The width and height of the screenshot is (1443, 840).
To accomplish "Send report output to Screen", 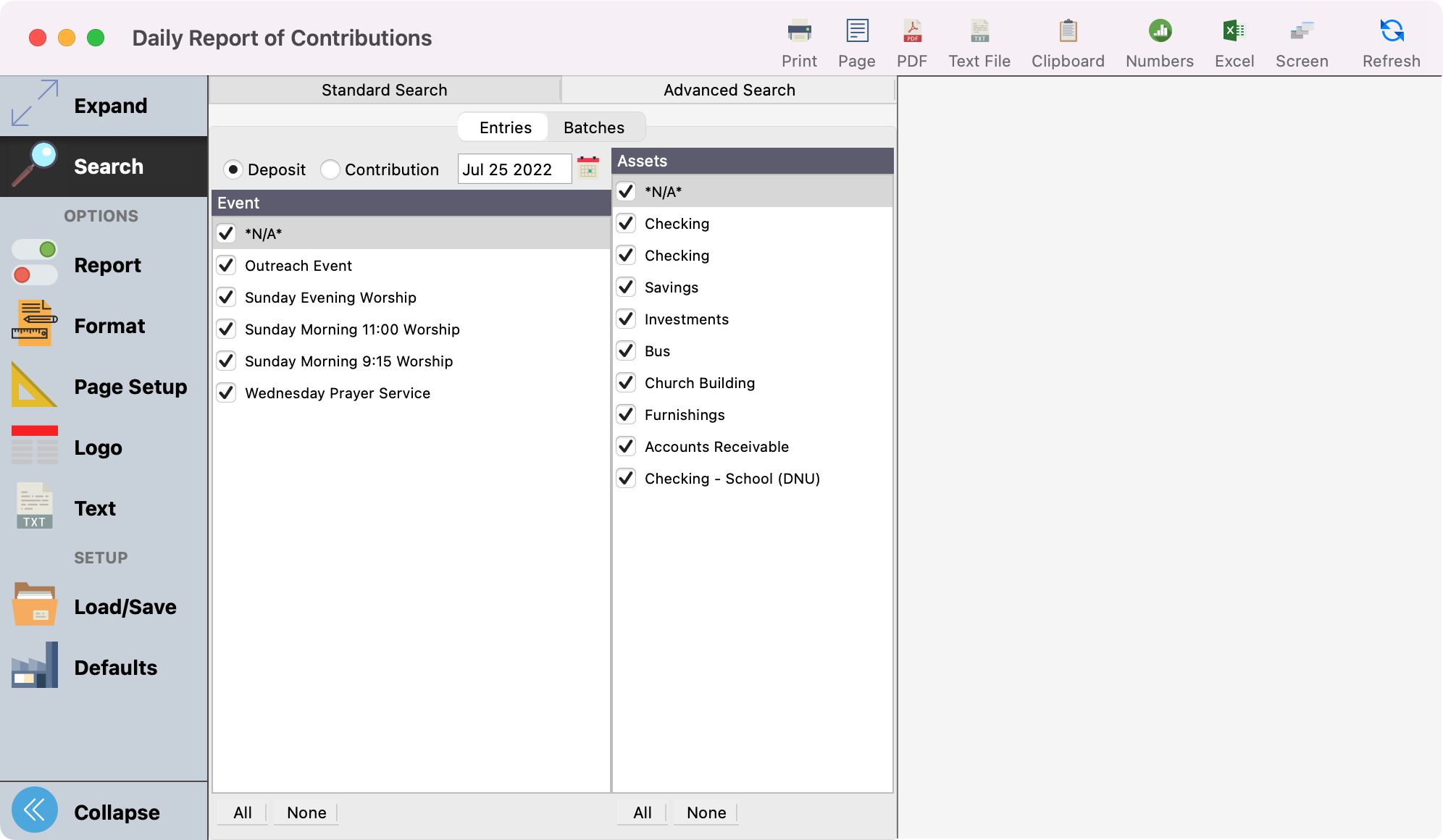I will pyautogui.click(x=1302, y=40).
